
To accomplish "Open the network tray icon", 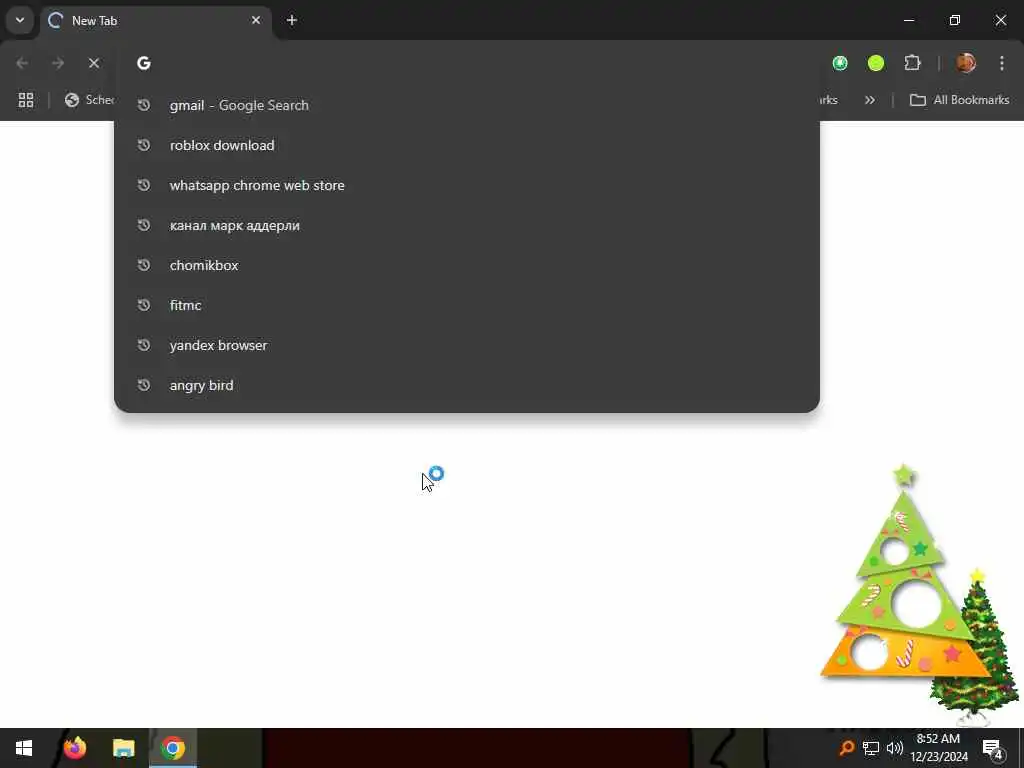I will (871, 748).
